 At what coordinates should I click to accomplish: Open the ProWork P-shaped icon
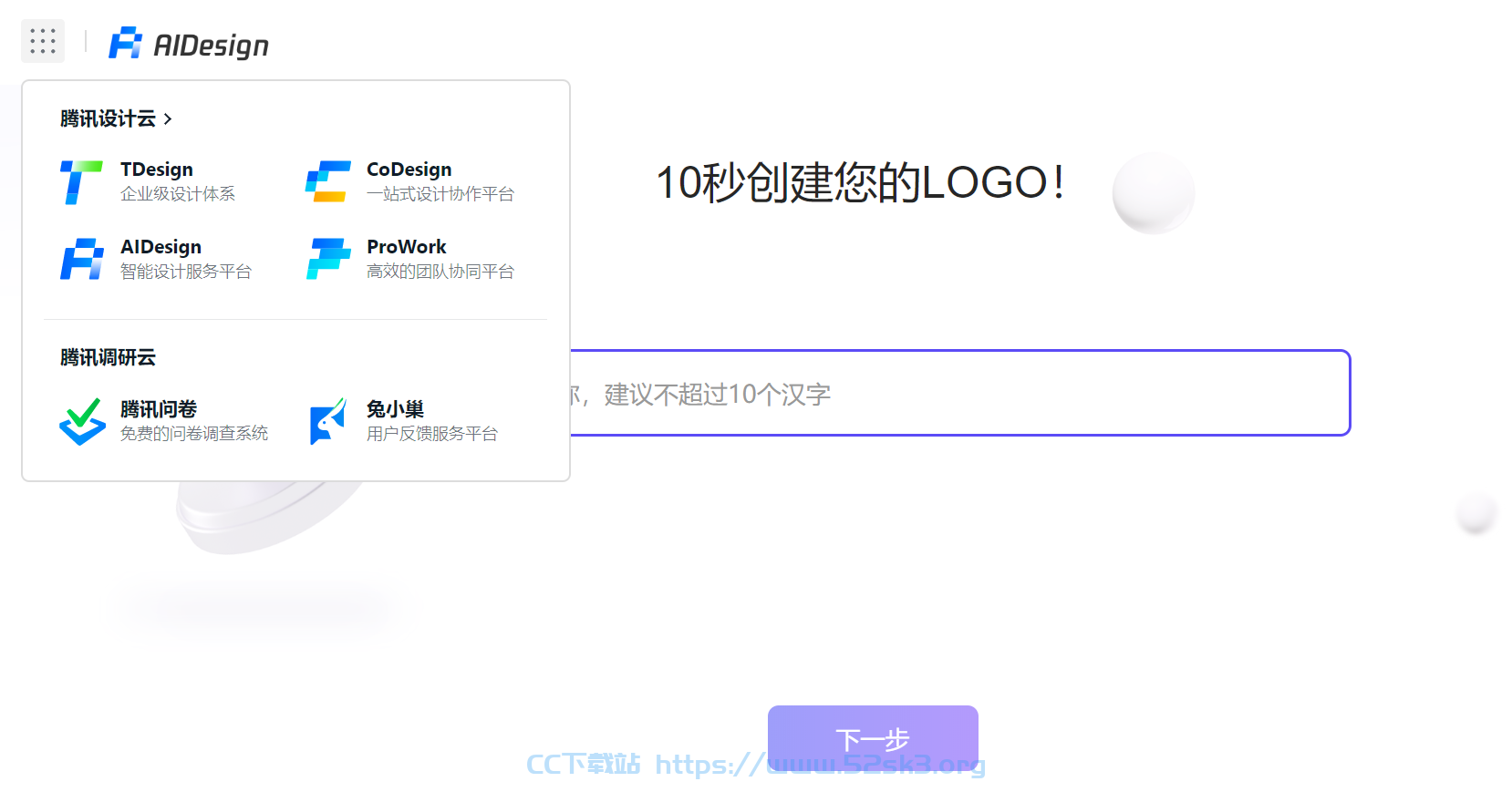pos(328,259)
